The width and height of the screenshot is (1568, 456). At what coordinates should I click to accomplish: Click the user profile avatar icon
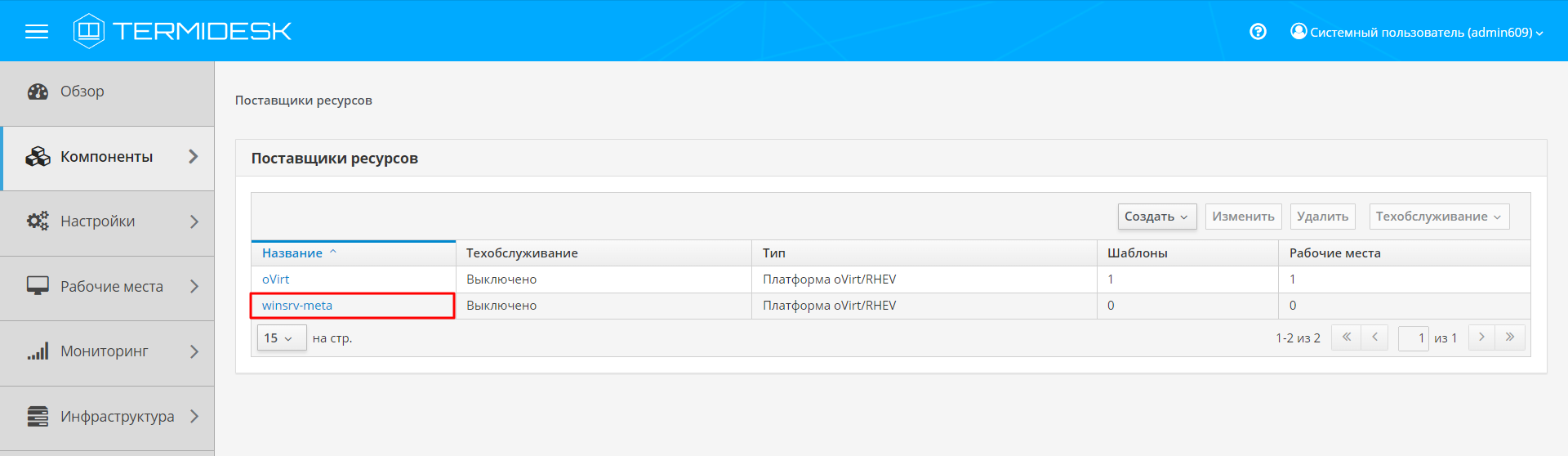(1298, 31)
